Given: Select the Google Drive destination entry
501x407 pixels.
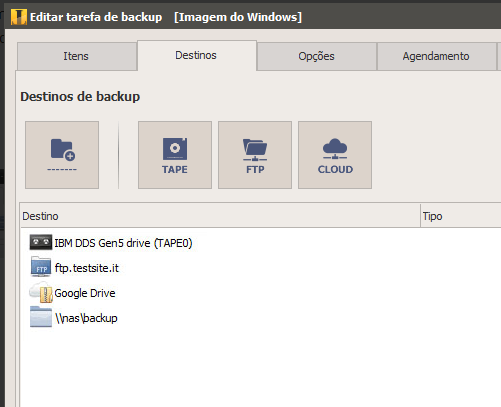Looking at the screenshot, I should click(x=85, y=293).
